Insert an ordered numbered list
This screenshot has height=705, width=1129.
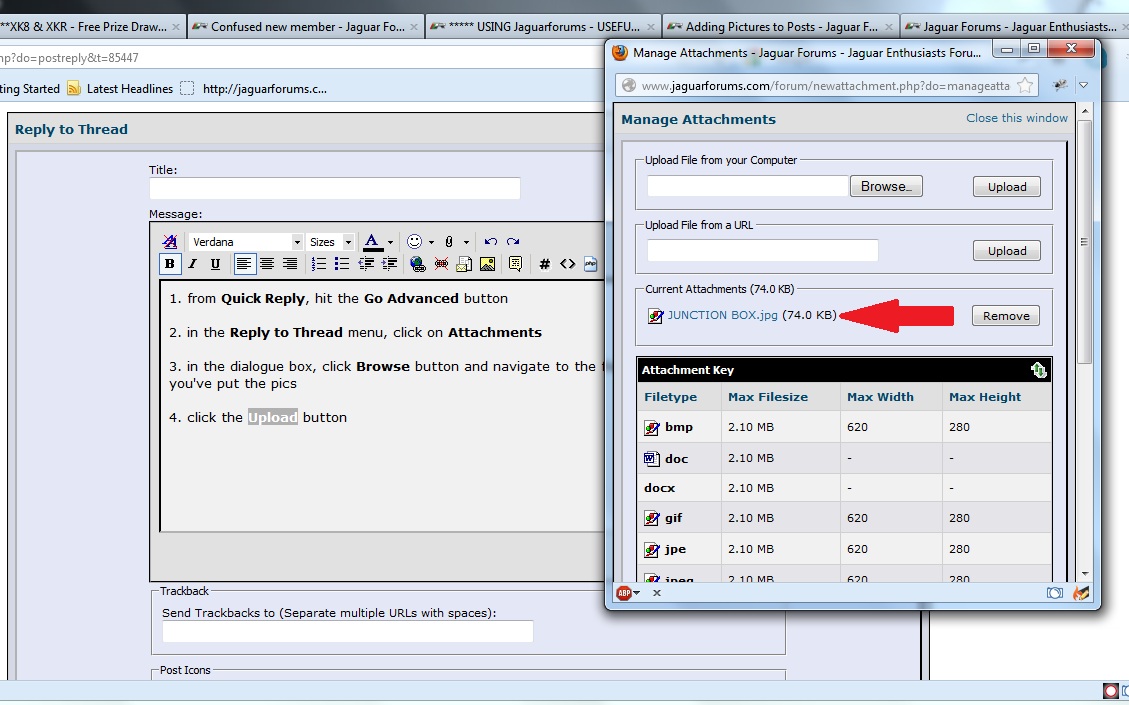pyautogui.click(x=318, y=264)
